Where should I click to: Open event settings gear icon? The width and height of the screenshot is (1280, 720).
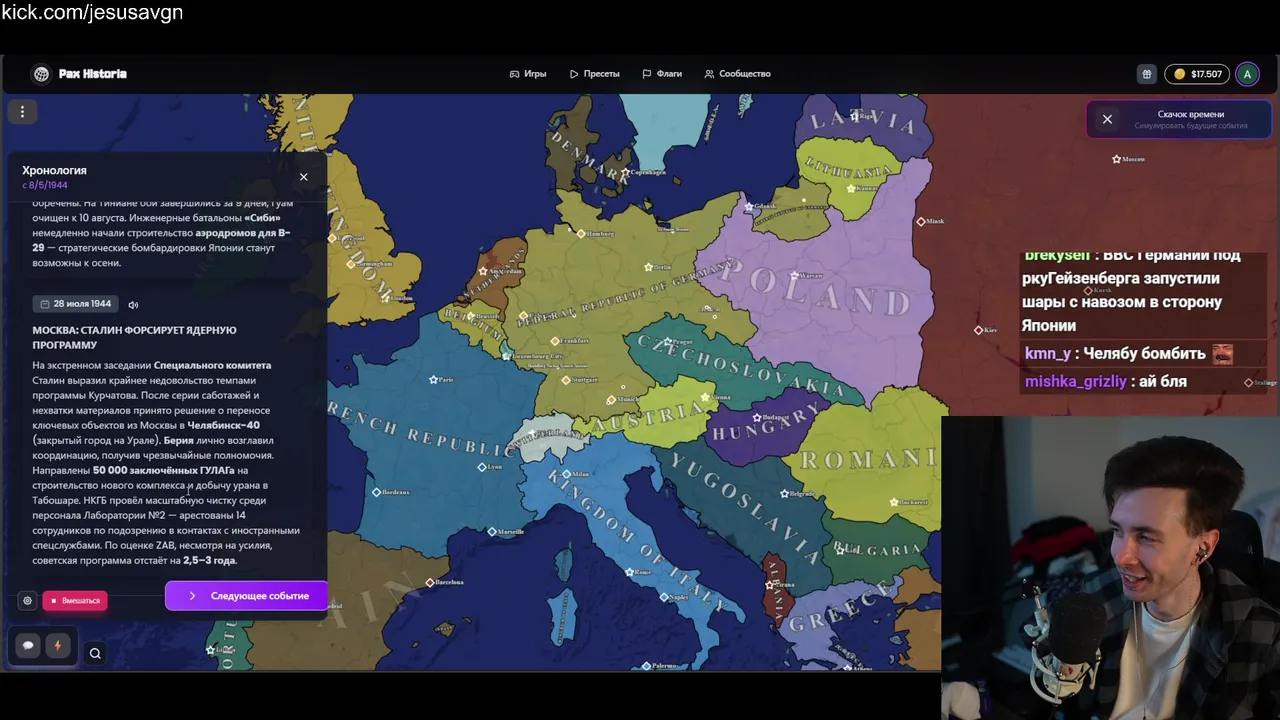pos(27,601)
